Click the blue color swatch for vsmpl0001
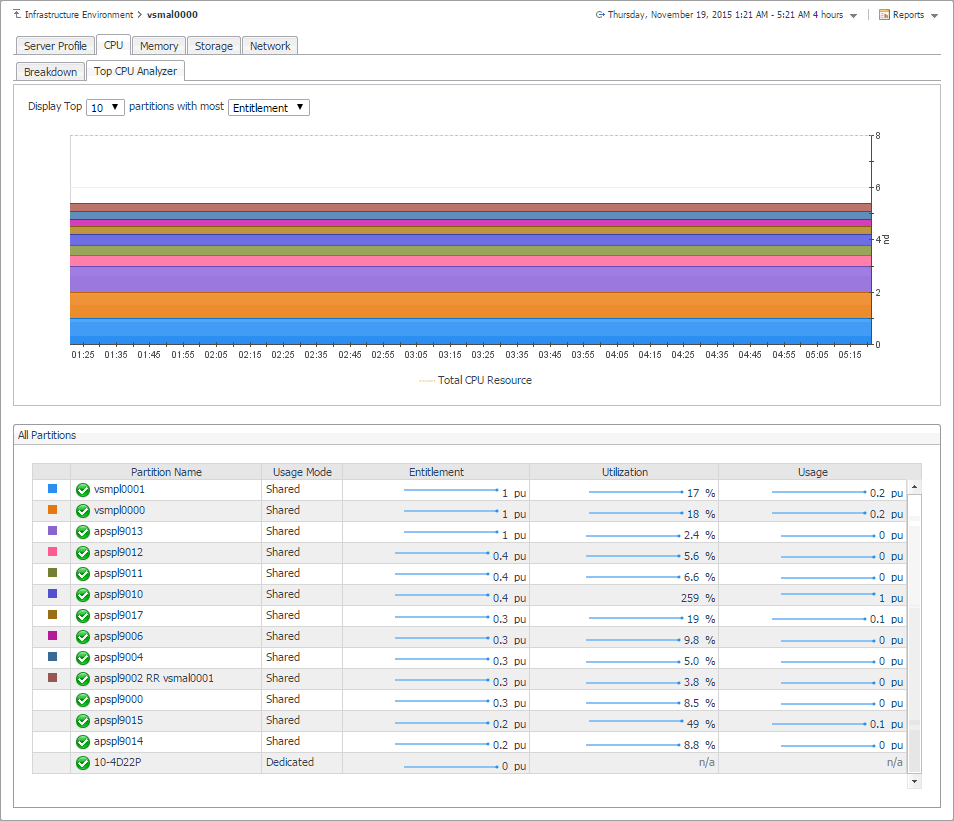Screen dimensions: 954x821 (x=52, y=490)
